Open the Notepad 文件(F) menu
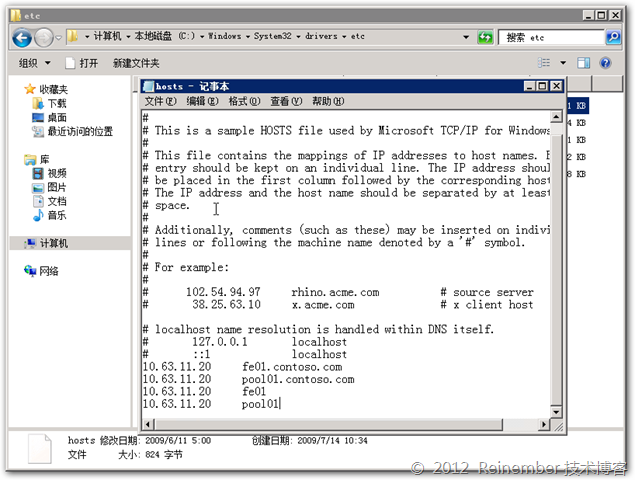This screenshot has width=635, height=480. click(x=160, y=101)
